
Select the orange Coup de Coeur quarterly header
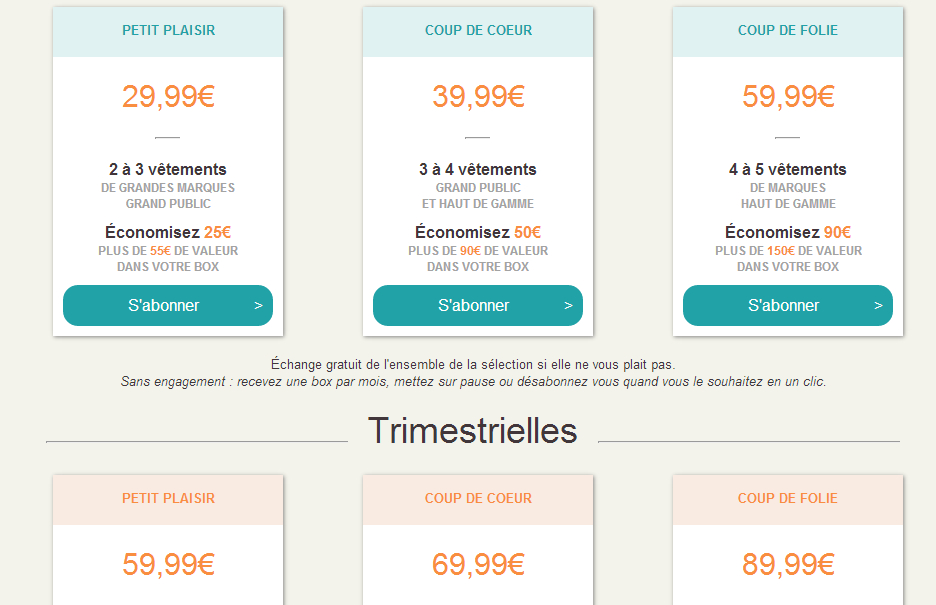(478, 499)
